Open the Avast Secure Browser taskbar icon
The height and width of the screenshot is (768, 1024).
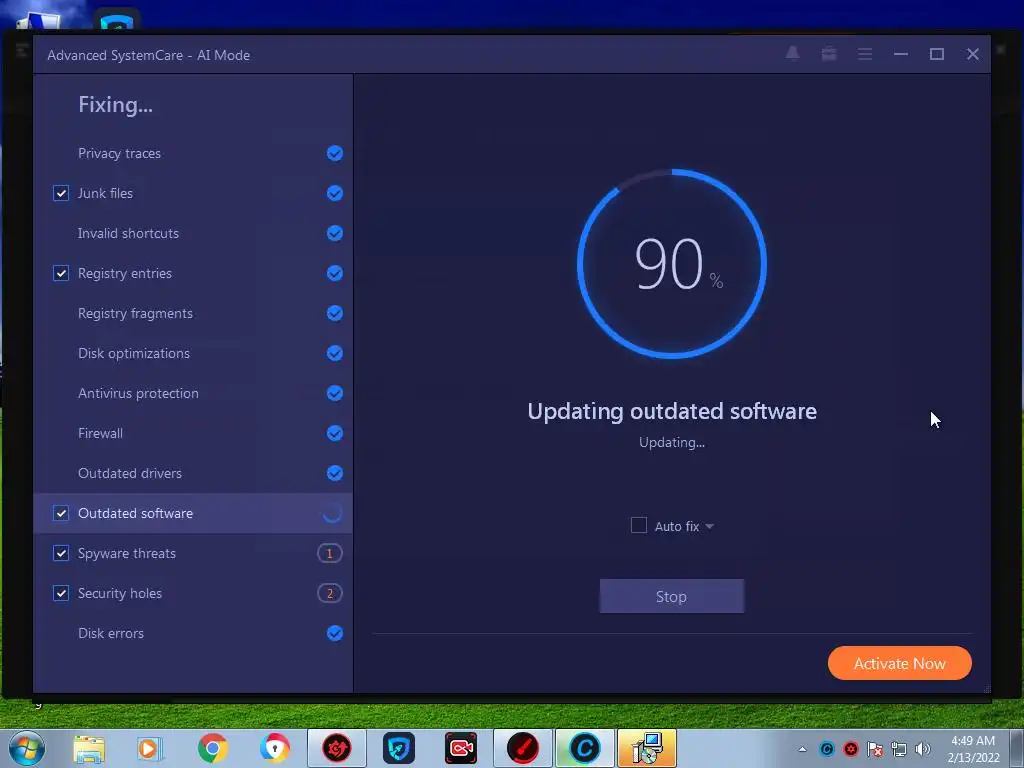(x=274, y=748)
